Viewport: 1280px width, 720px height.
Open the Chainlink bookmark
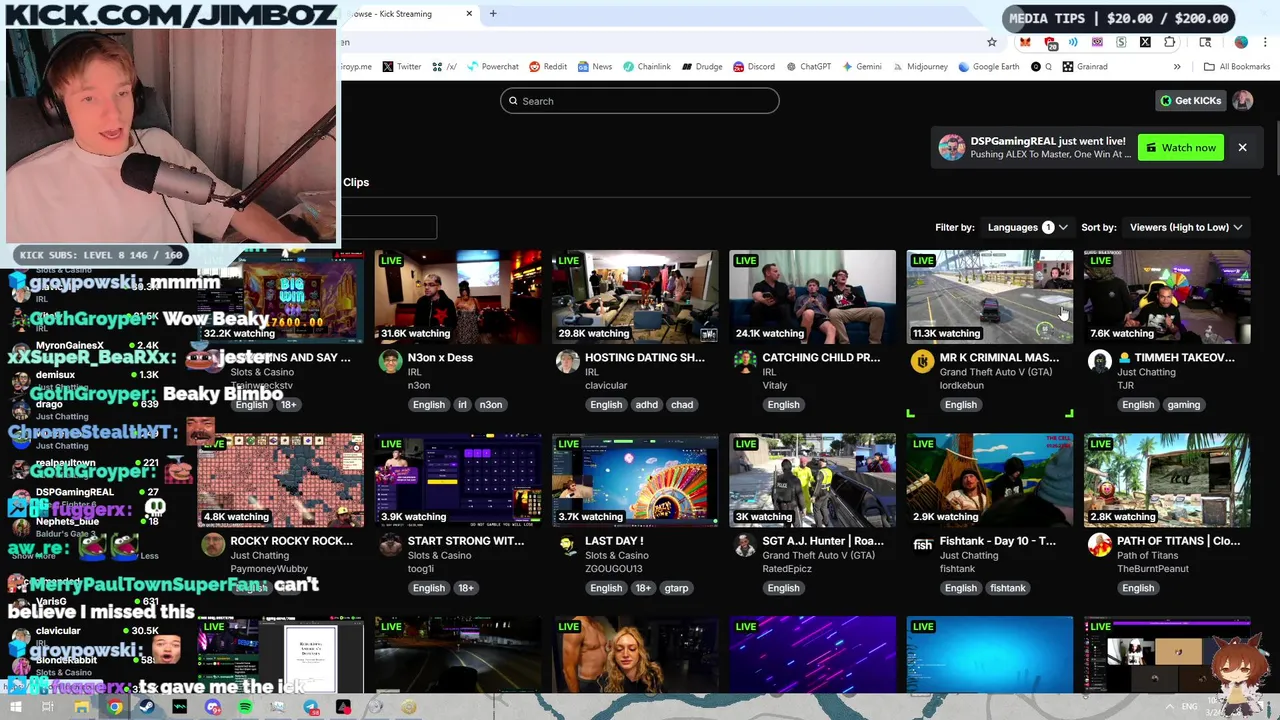pyautogui.click(x=646, y=67)
